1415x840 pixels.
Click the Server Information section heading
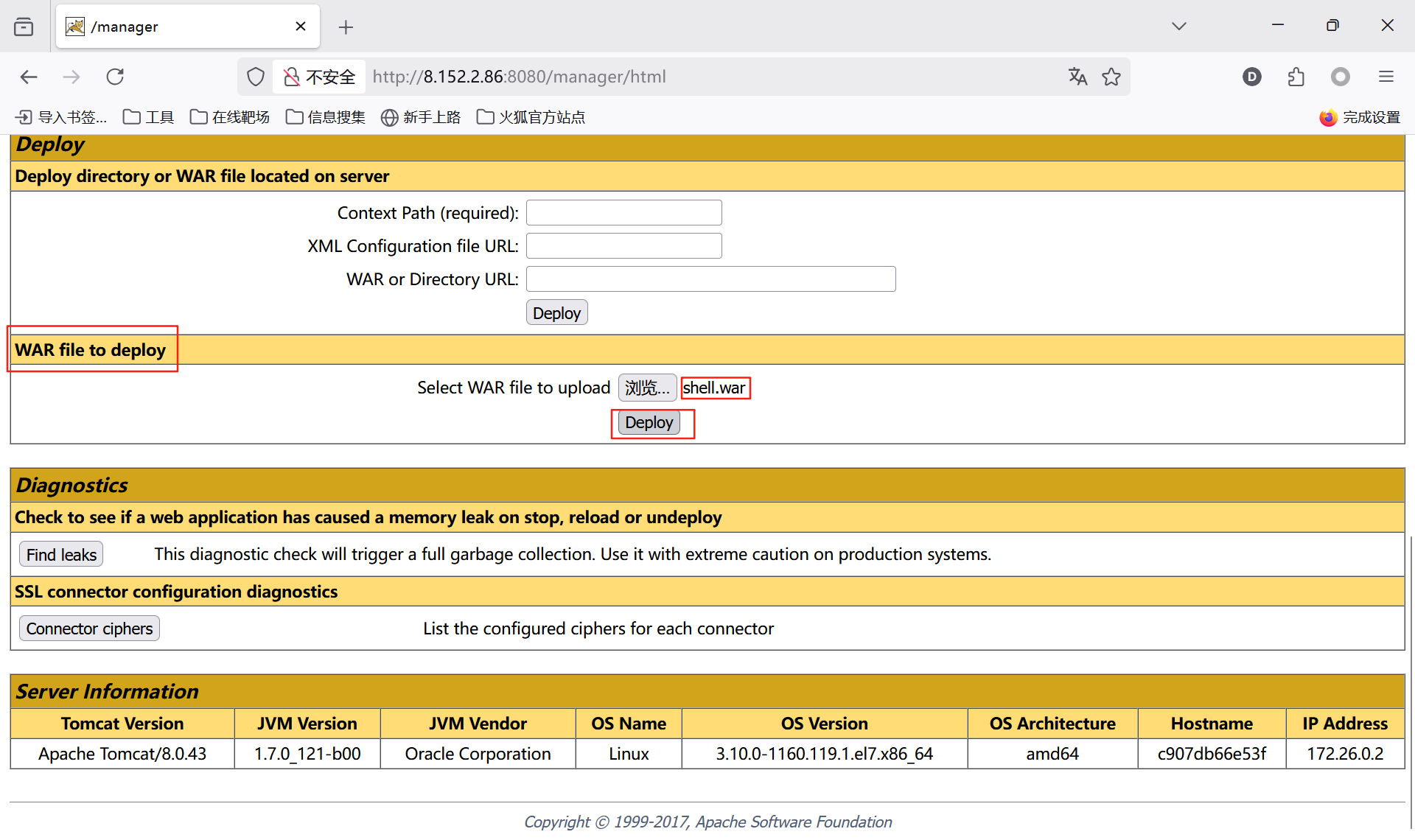click(x=108, y=692)
